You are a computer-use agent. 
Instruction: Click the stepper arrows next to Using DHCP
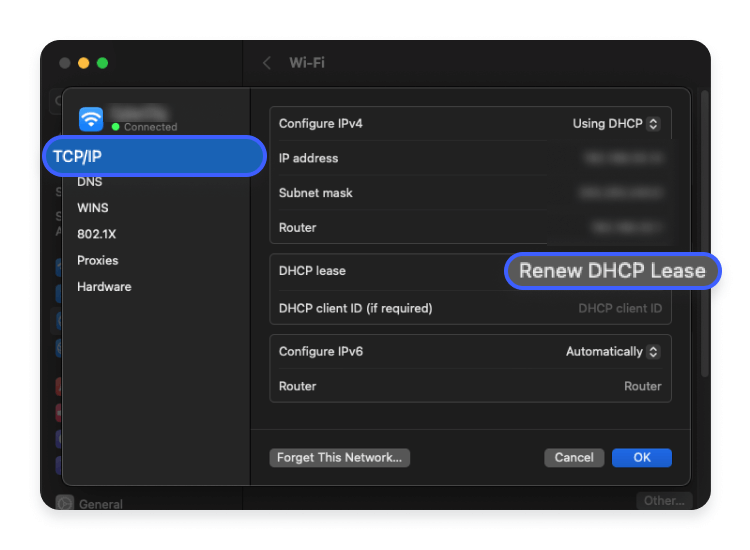[653, 124]
